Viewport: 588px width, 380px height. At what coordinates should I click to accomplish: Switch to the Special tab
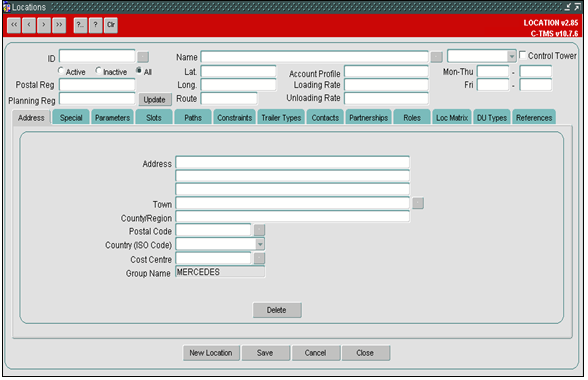(71, 118)
